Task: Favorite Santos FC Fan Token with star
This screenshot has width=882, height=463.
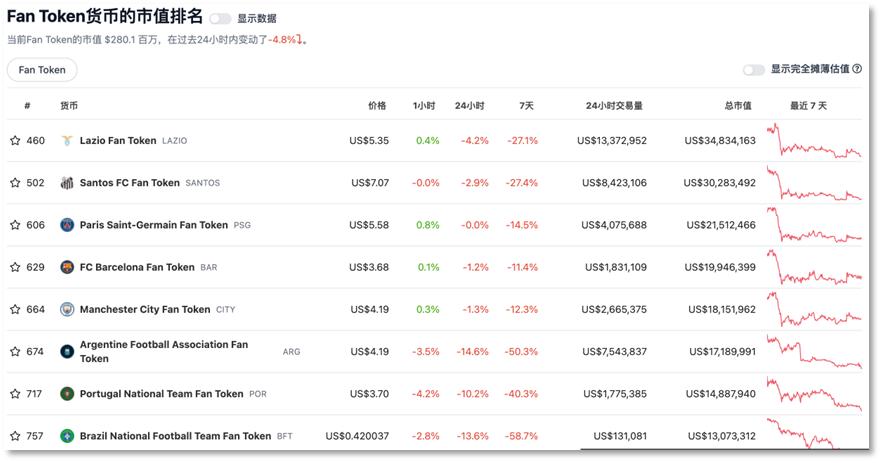Action: [15, 183]
